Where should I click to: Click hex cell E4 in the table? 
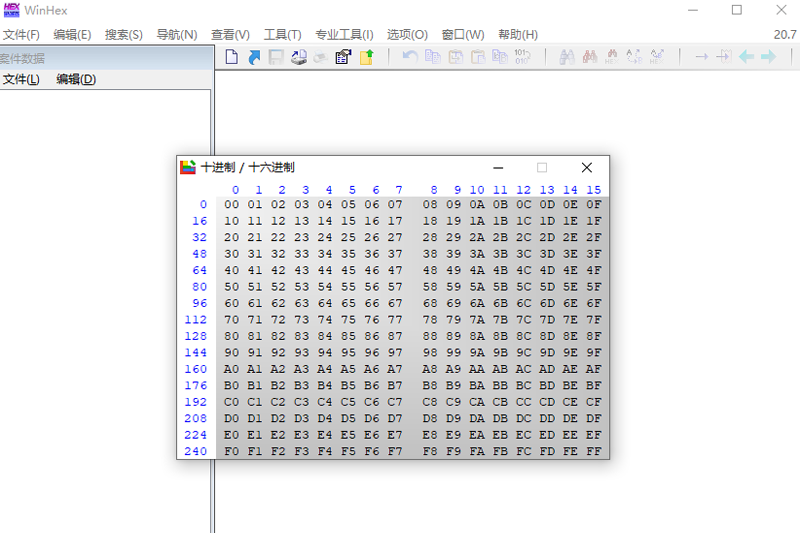pos(325,435)
